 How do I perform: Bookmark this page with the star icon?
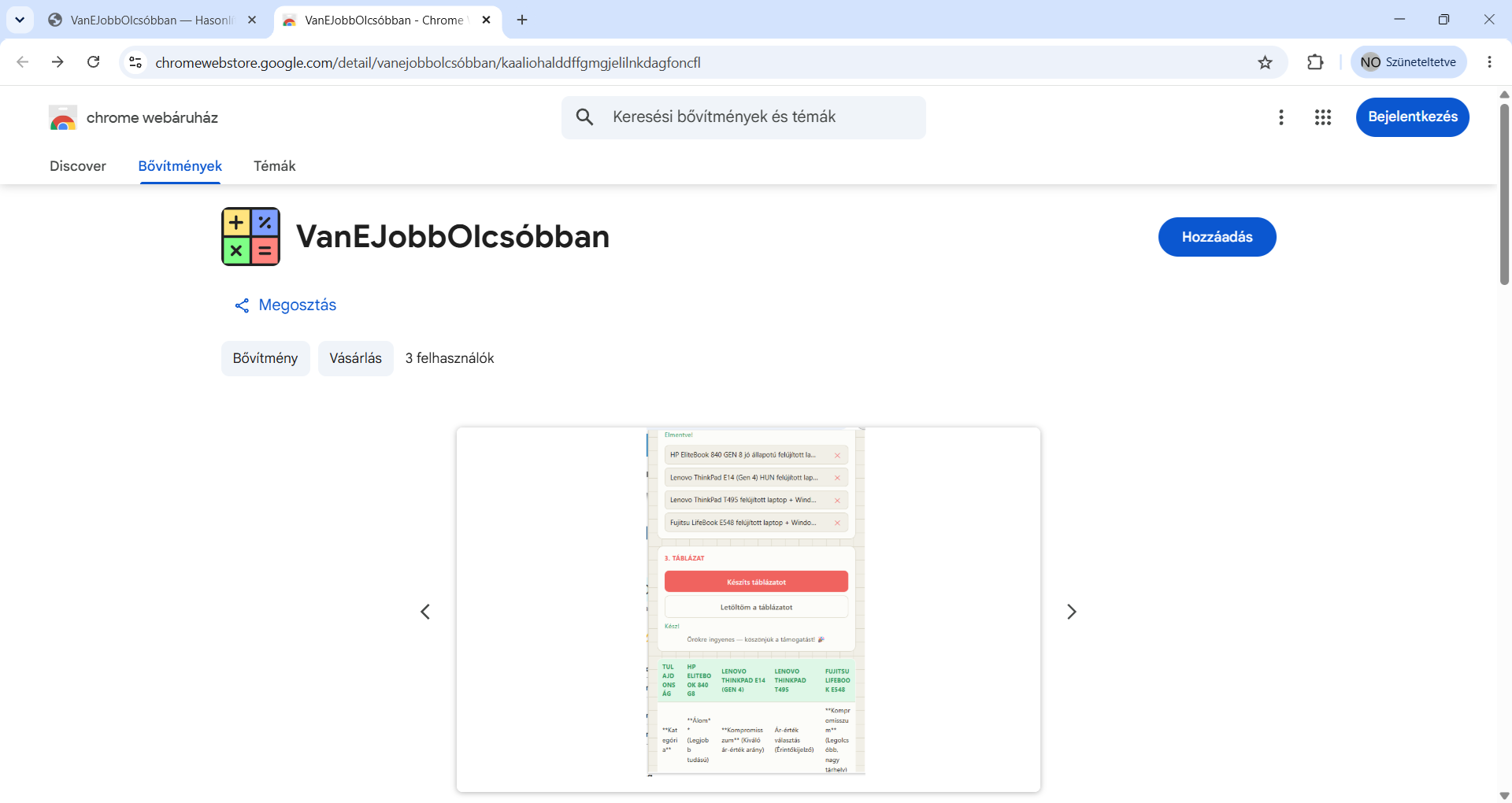pyautogui.click(x=1266, y=62)
